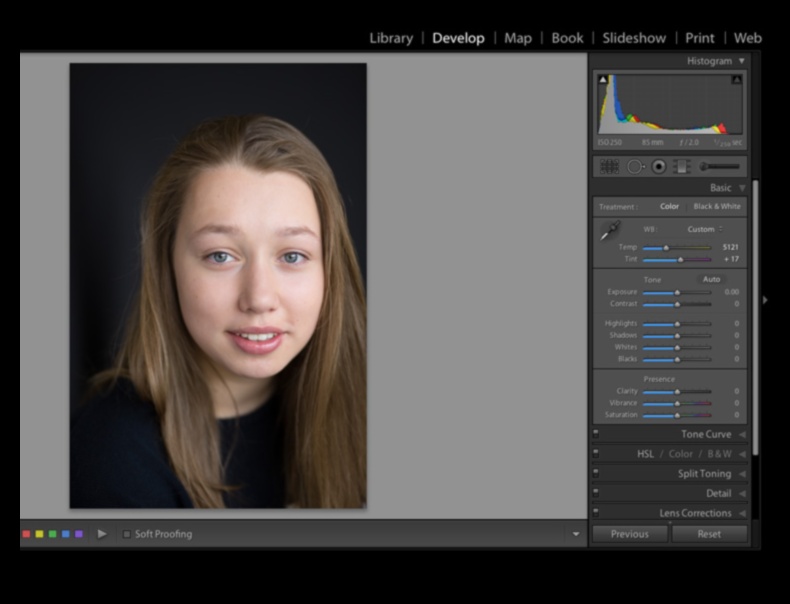
Task: Pick the White Balance eyedropper tool
Action: coord(610,231)
